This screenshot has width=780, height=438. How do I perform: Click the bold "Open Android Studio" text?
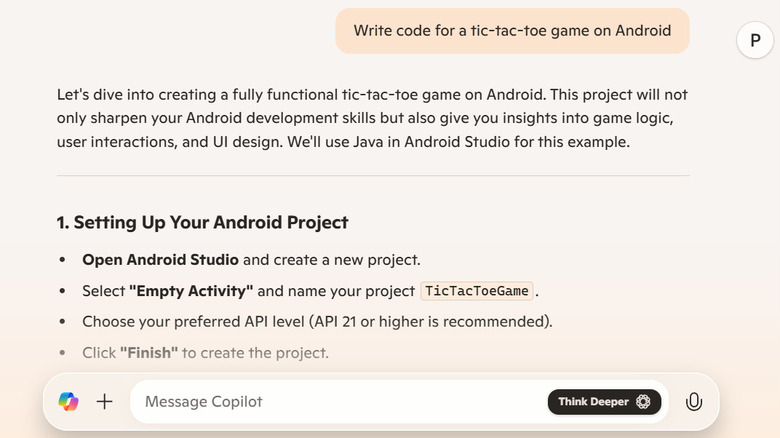pos(160,260)
